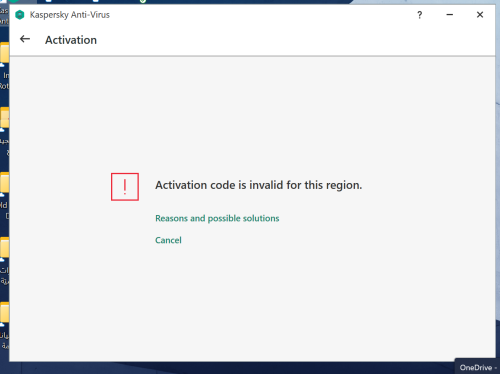Open the help question mark in title bar
Viewport: 500px width, 374px height.
[x=419, y=15]
